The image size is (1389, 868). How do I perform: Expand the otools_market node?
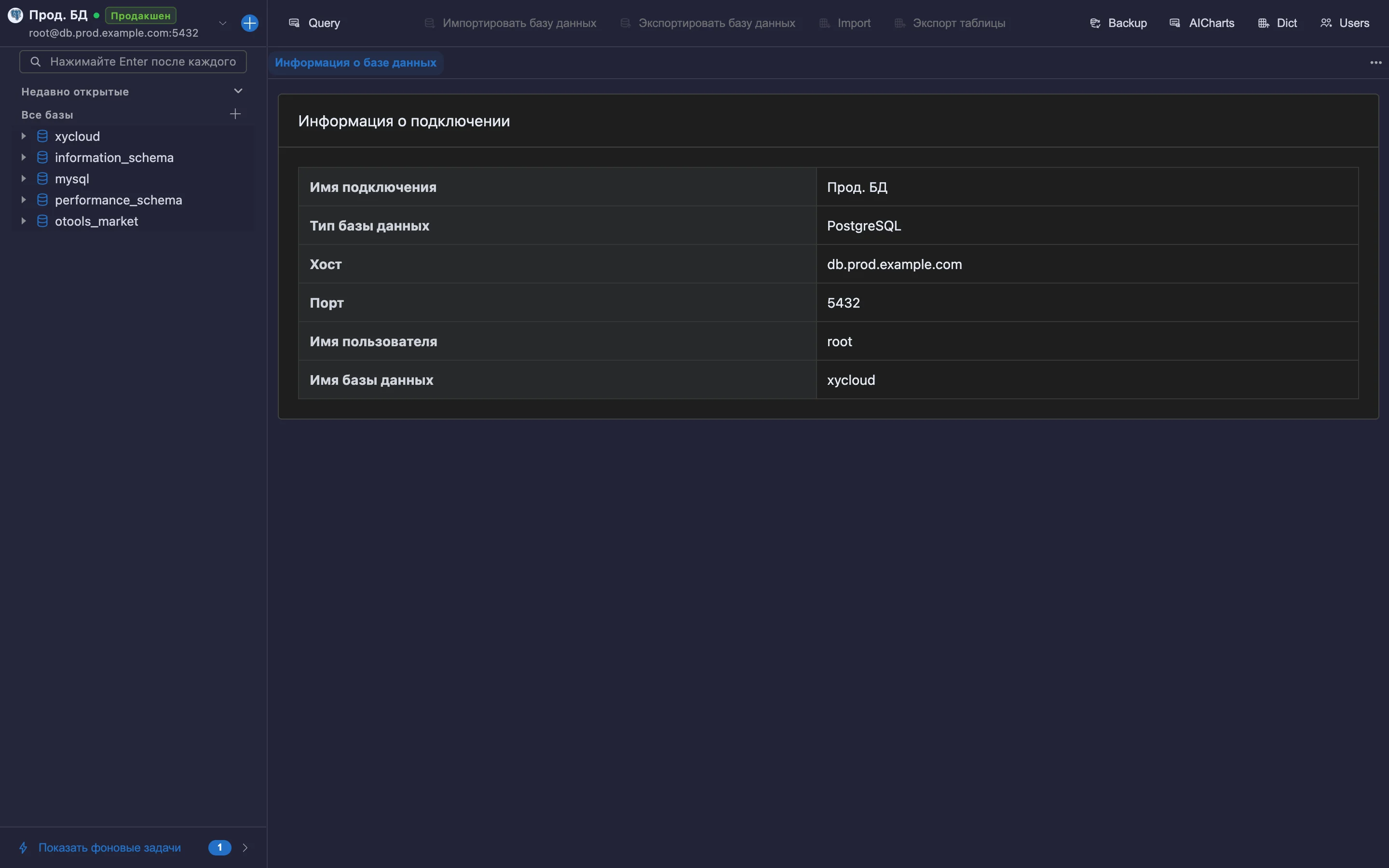point(24,221)
